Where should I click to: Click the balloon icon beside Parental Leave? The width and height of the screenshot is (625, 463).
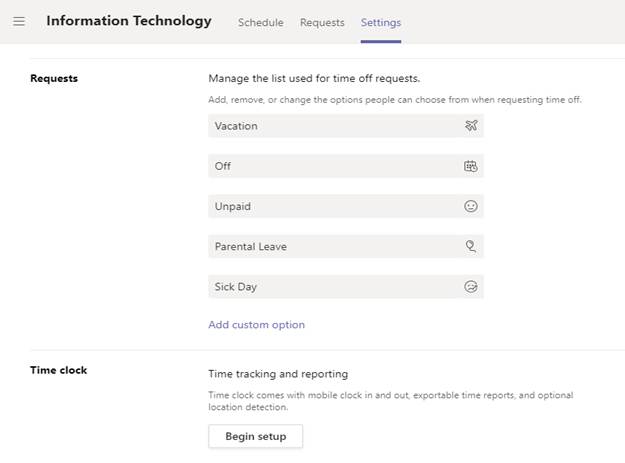(471, 246)
